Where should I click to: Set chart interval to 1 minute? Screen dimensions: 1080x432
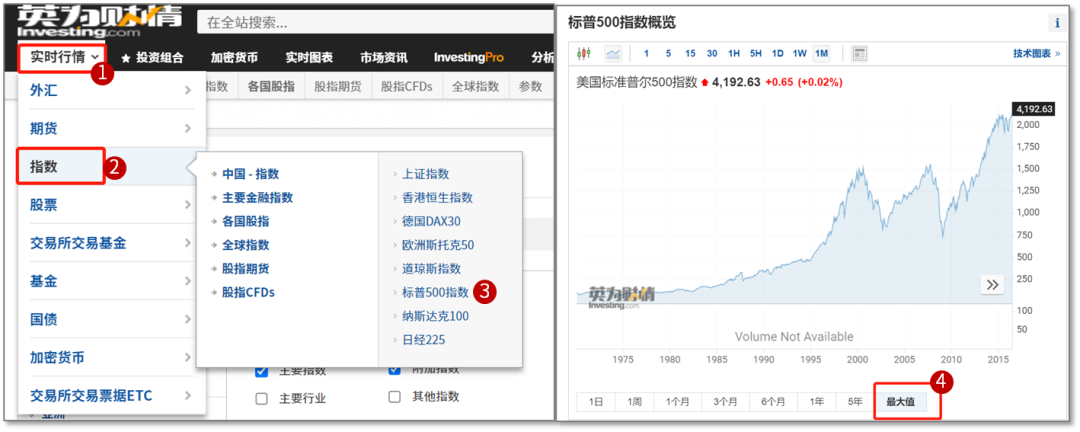pos(646,53)
